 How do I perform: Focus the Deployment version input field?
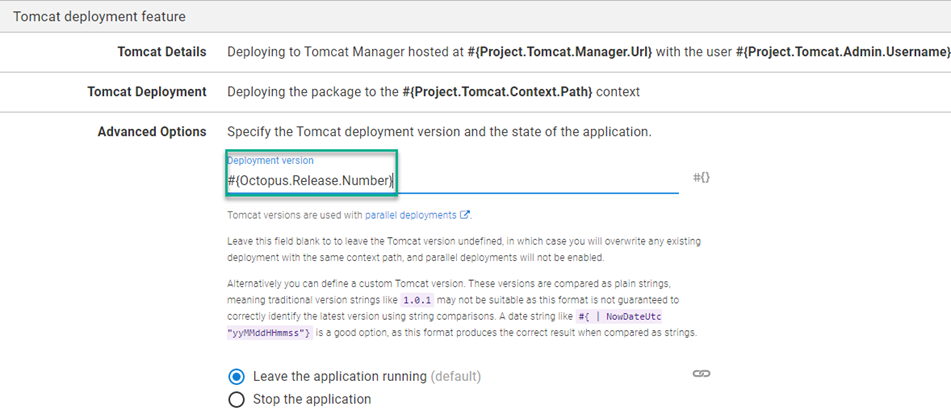(452, 181)
